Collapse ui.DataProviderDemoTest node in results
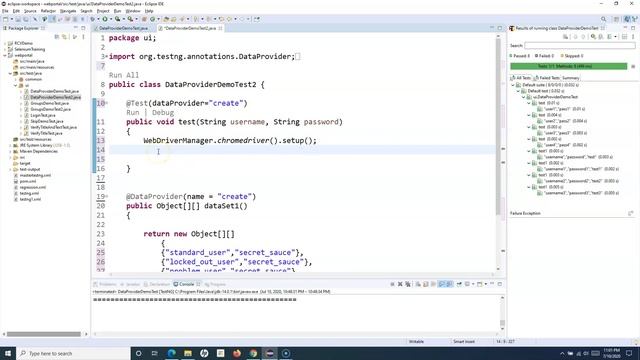640x360 pixels. pyautogui.click(x=524, y=97)
